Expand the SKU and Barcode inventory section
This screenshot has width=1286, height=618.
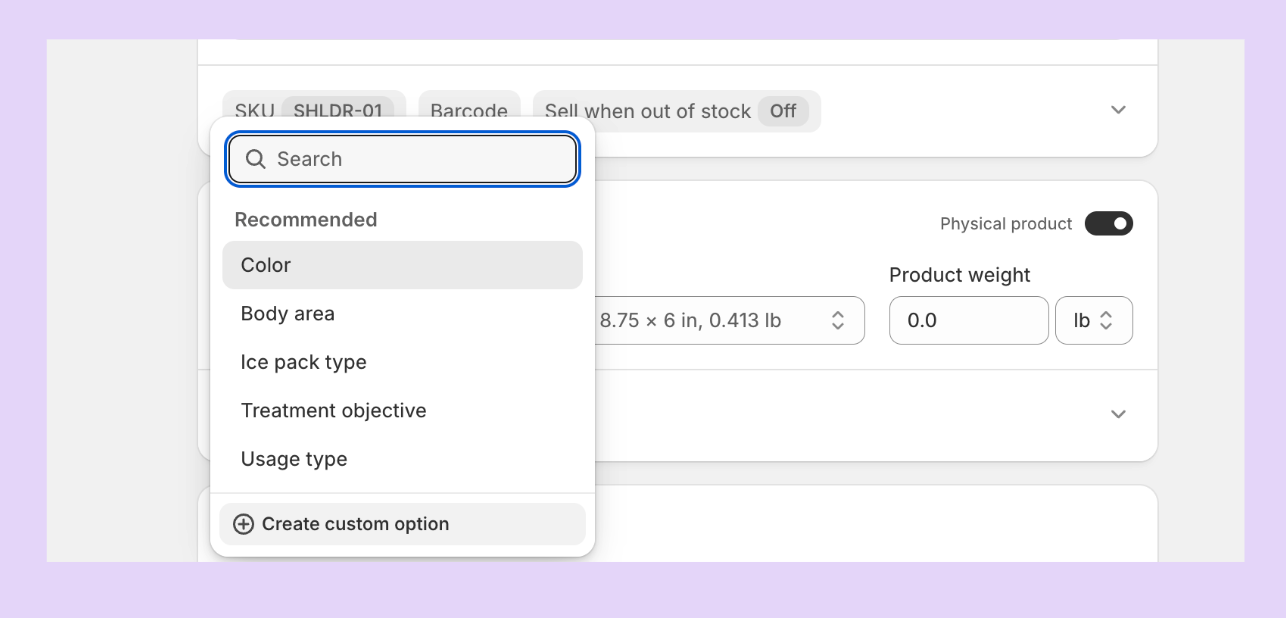pos(1118,110)
